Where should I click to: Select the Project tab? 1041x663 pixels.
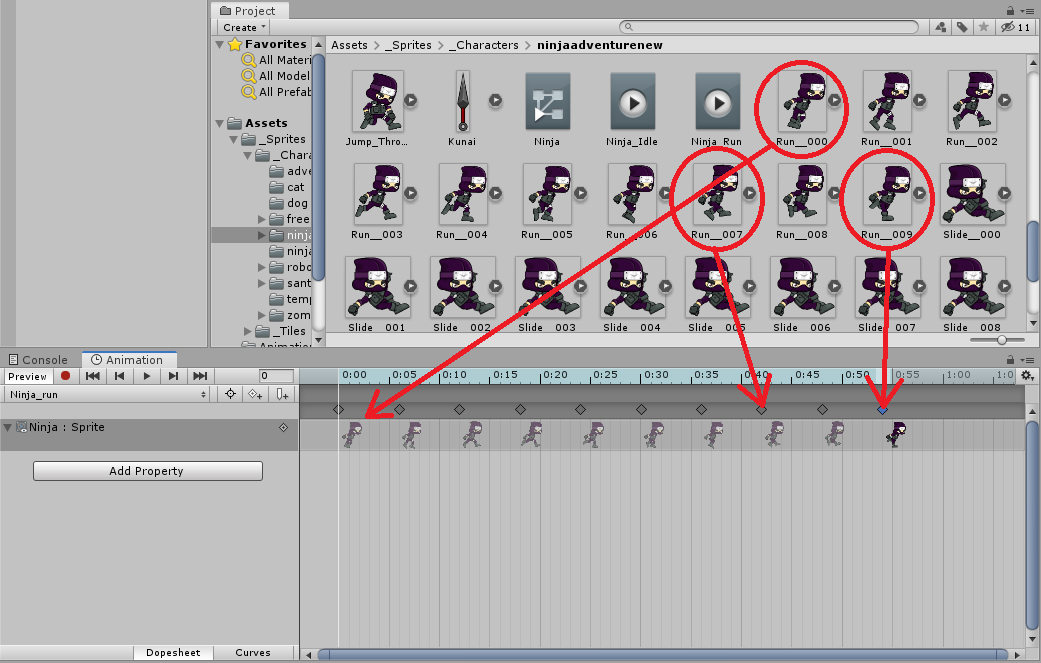tap(249, 11)
